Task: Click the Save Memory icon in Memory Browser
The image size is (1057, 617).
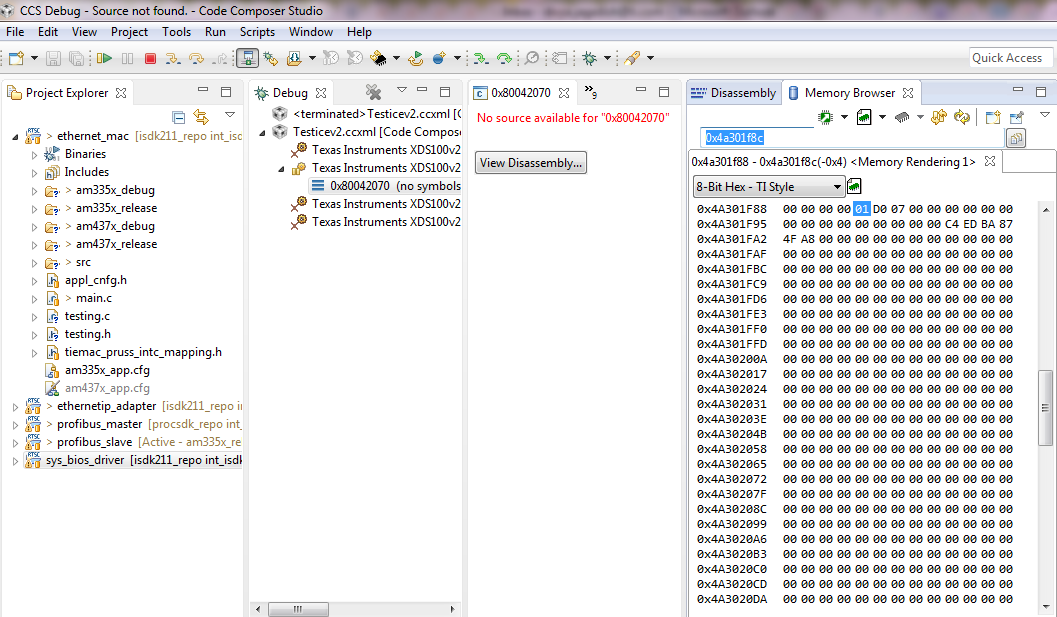Action: click(864, 117)
